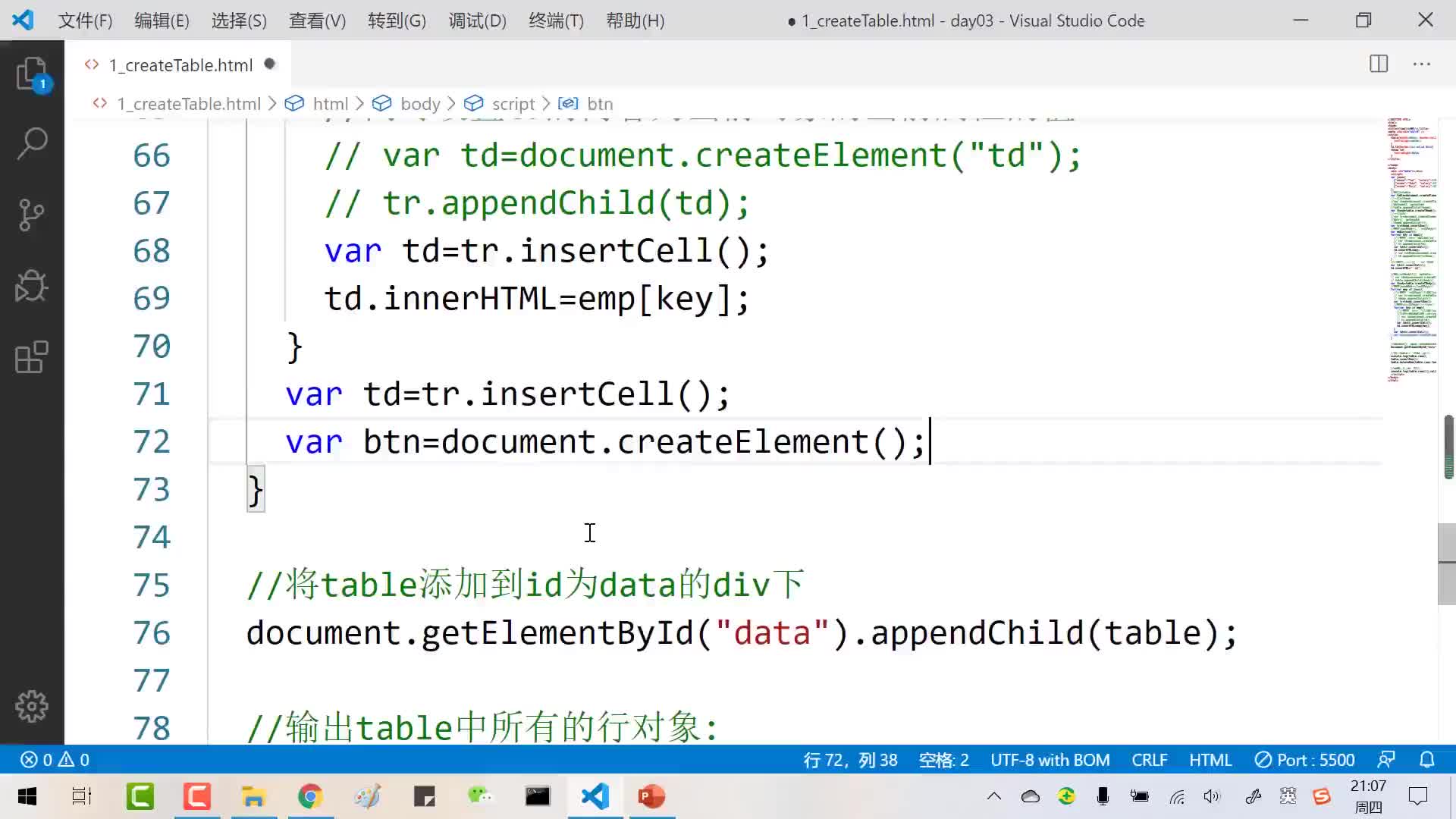The width and height of the screenshot is (1456, 819).
Task: Show hidden system tray icons
Action: tap(994, 796)
